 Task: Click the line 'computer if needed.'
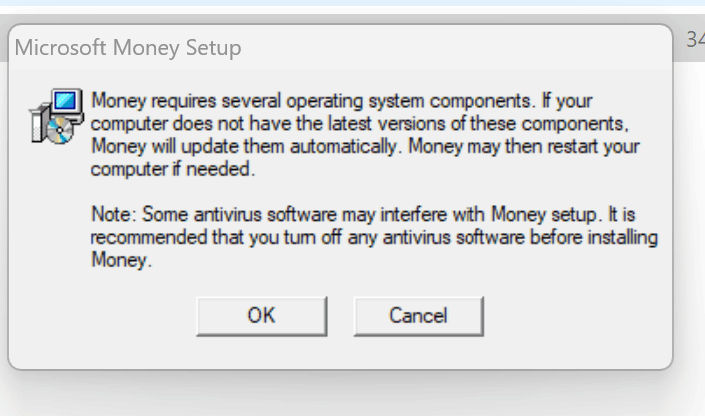173,170
